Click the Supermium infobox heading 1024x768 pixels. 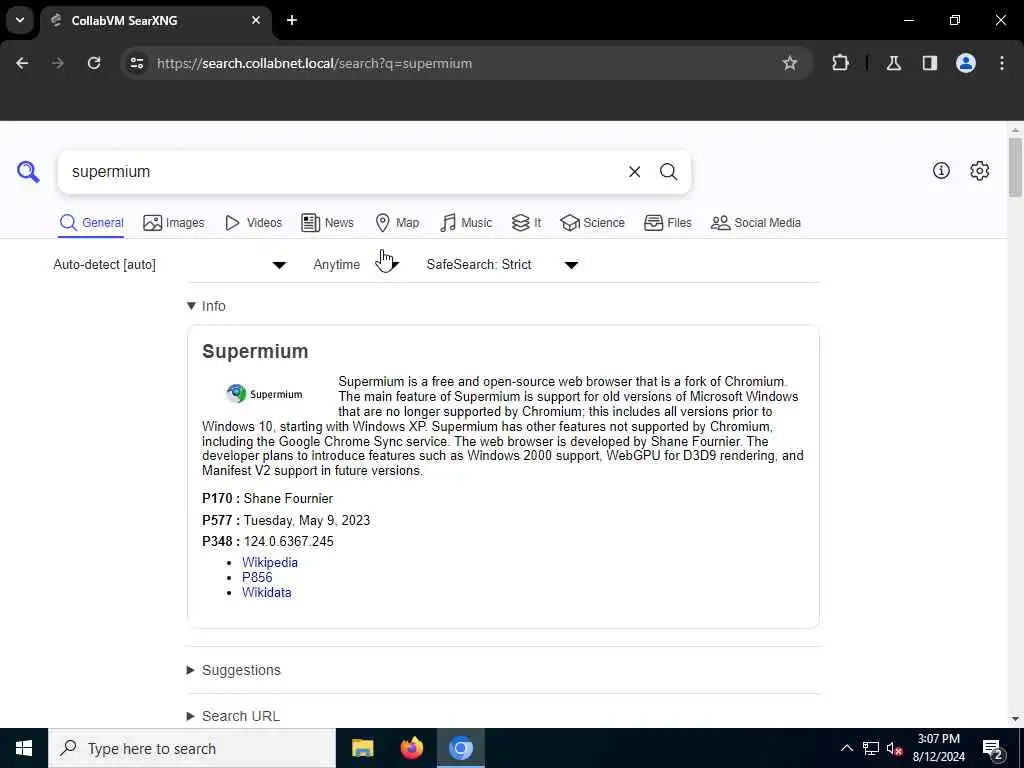(x=255, y=351)
